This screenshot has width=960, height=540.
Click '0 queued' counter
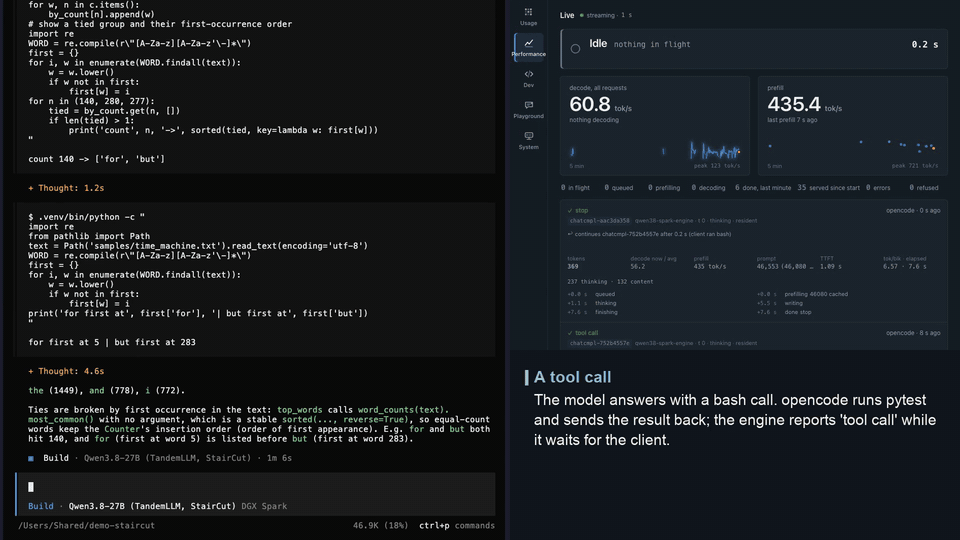click(618, 188)
